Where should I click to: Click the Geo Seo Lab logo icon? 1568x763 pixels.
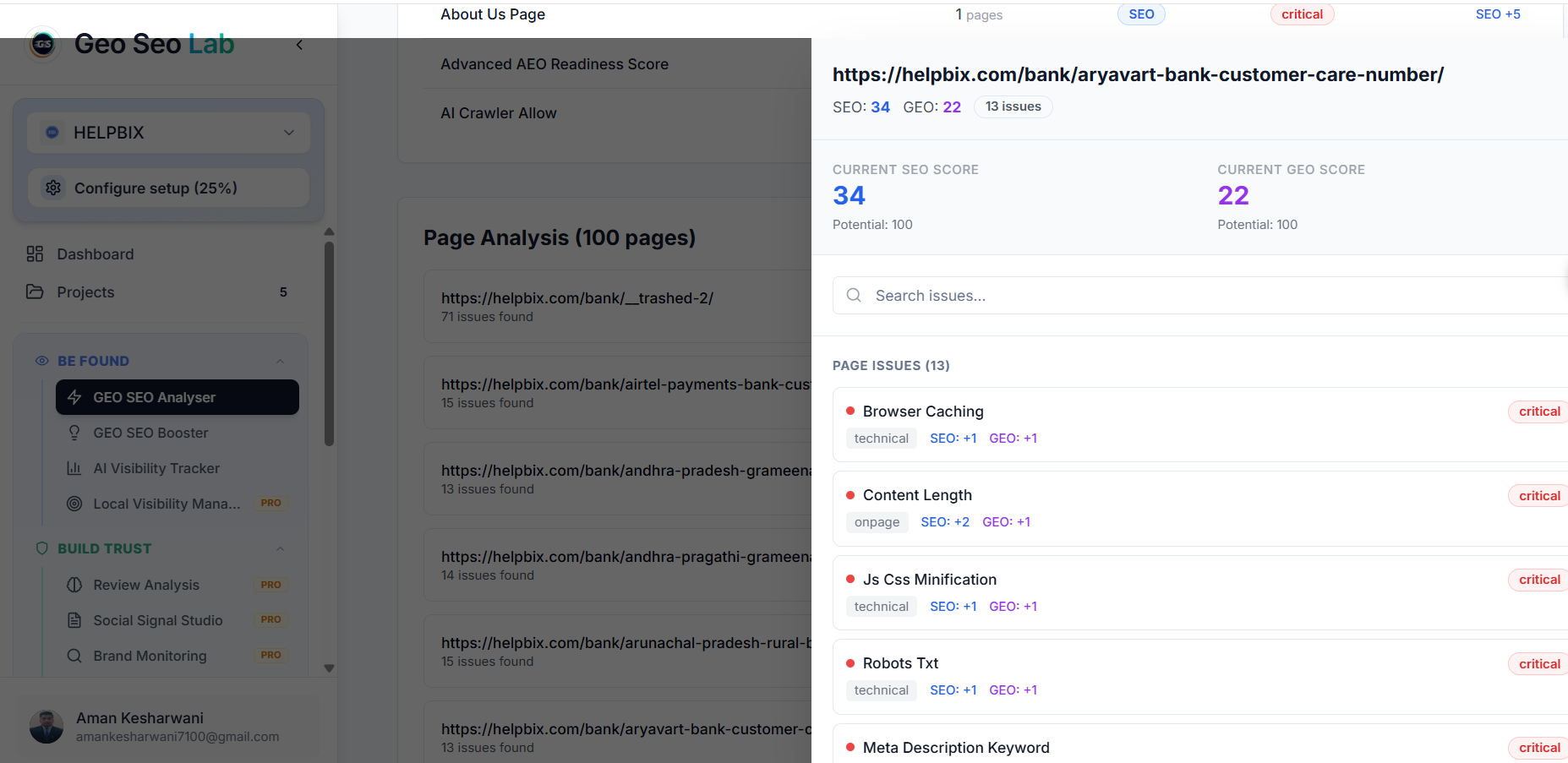pyautogui.click(x=43, y=44)
